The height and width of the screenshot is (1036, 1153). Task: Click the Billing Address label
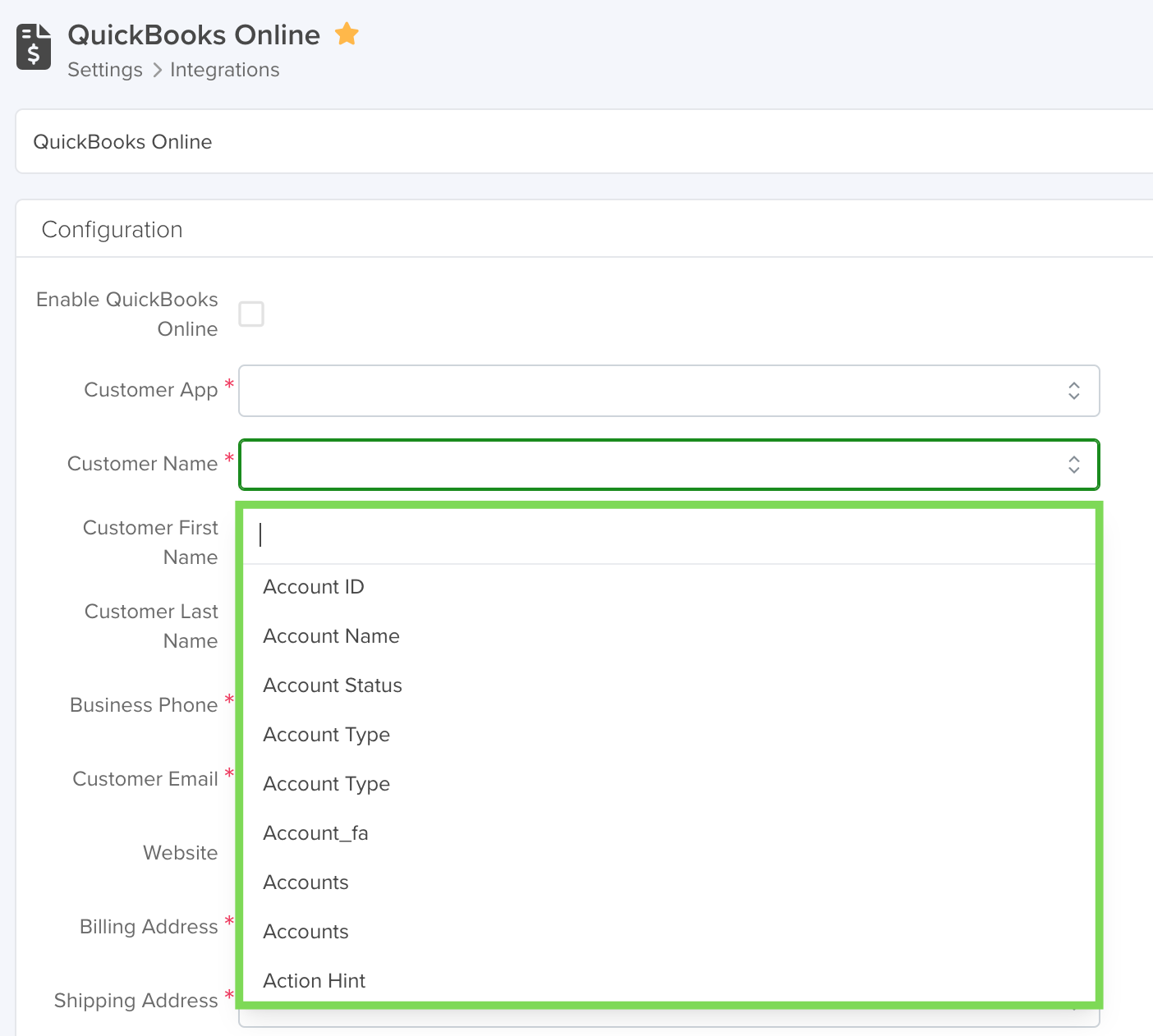pyautogui.click(x=149, y=927)
